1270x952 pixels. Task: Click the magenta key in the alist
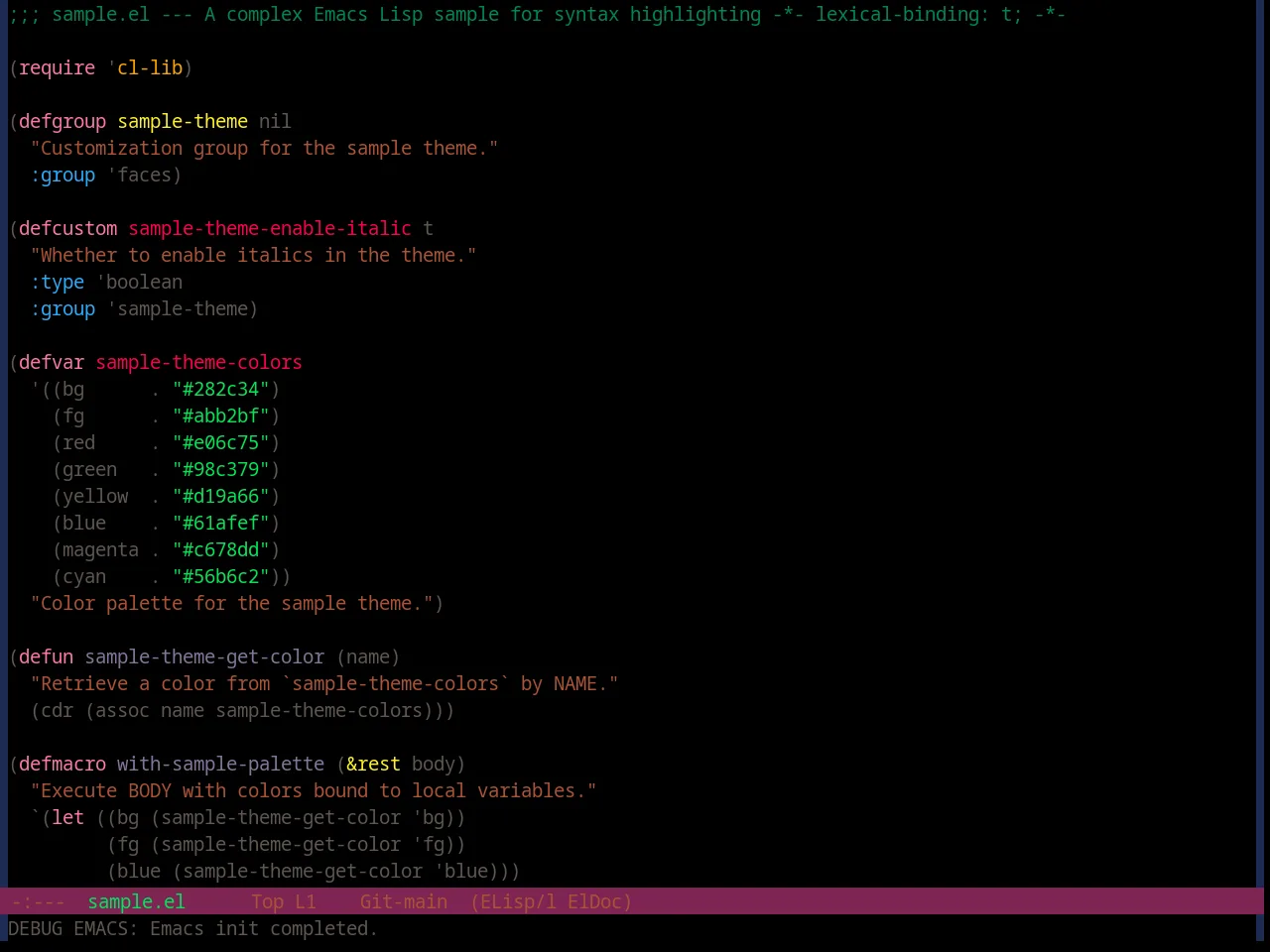coord(100,549)
